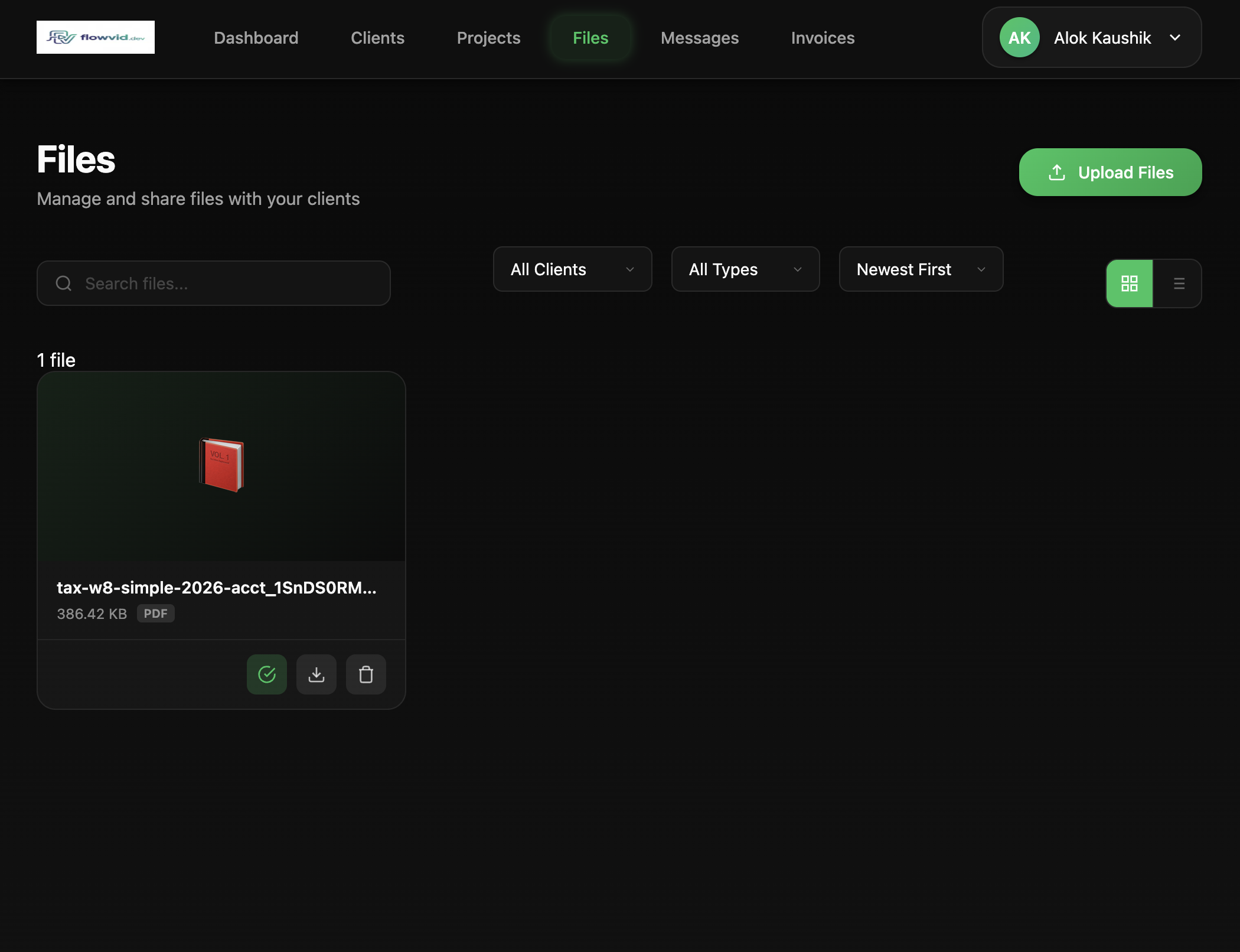Click the red book file thumbnail
The width and height of the screenshot is (1240, 952).
tap(221, 466)
